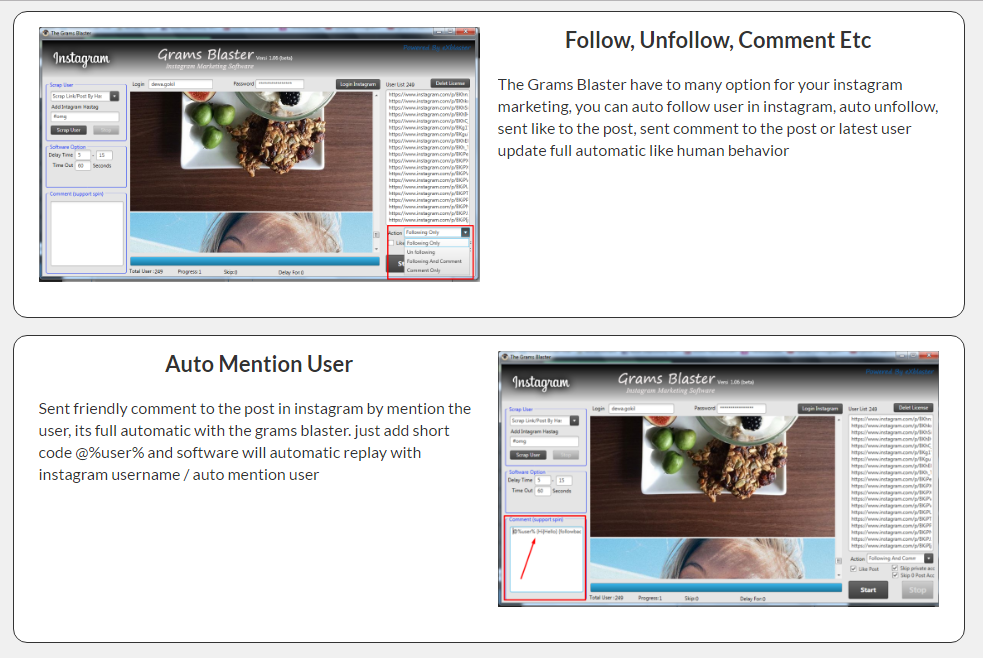The height and width of the screenshot is (658, 983).
Task: Click Time Out '60' field in Follow/Unfollow screenshot
Action: click(83, 166)
